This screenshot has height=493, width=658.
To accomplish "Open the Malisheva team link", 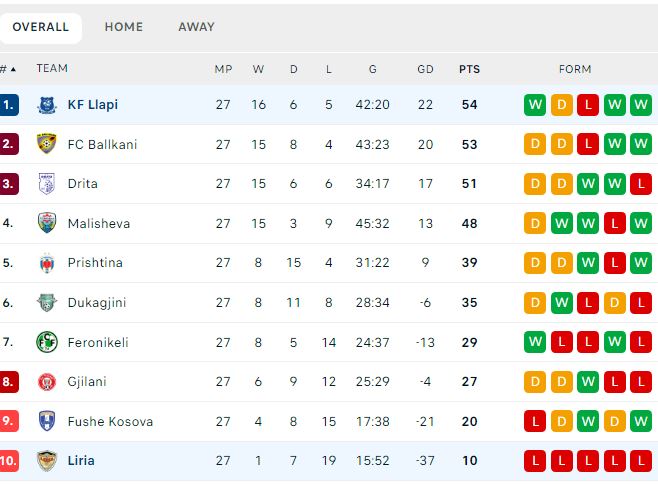I will (x=99, y=223).
